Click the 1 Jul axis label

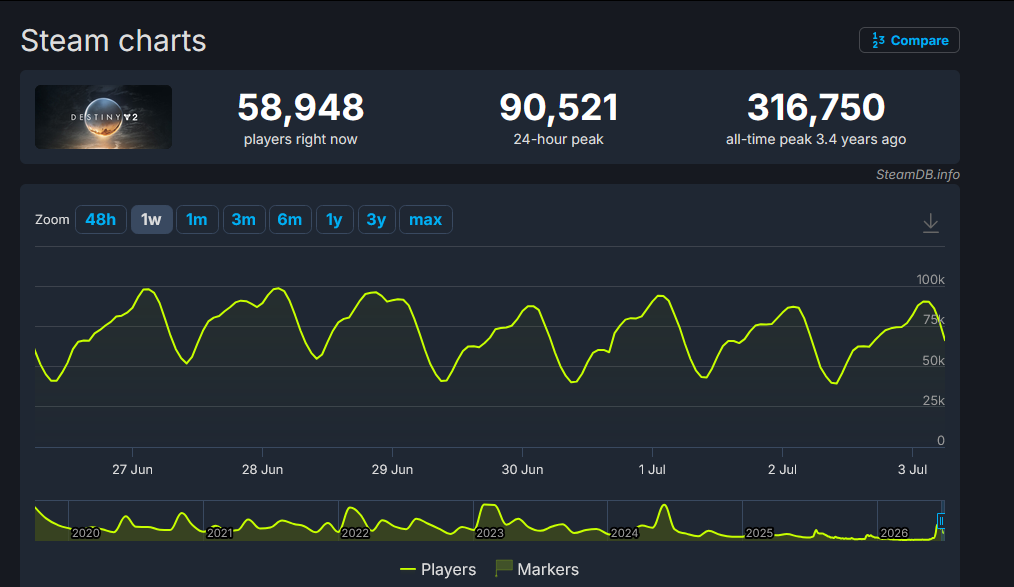(652, 469)
